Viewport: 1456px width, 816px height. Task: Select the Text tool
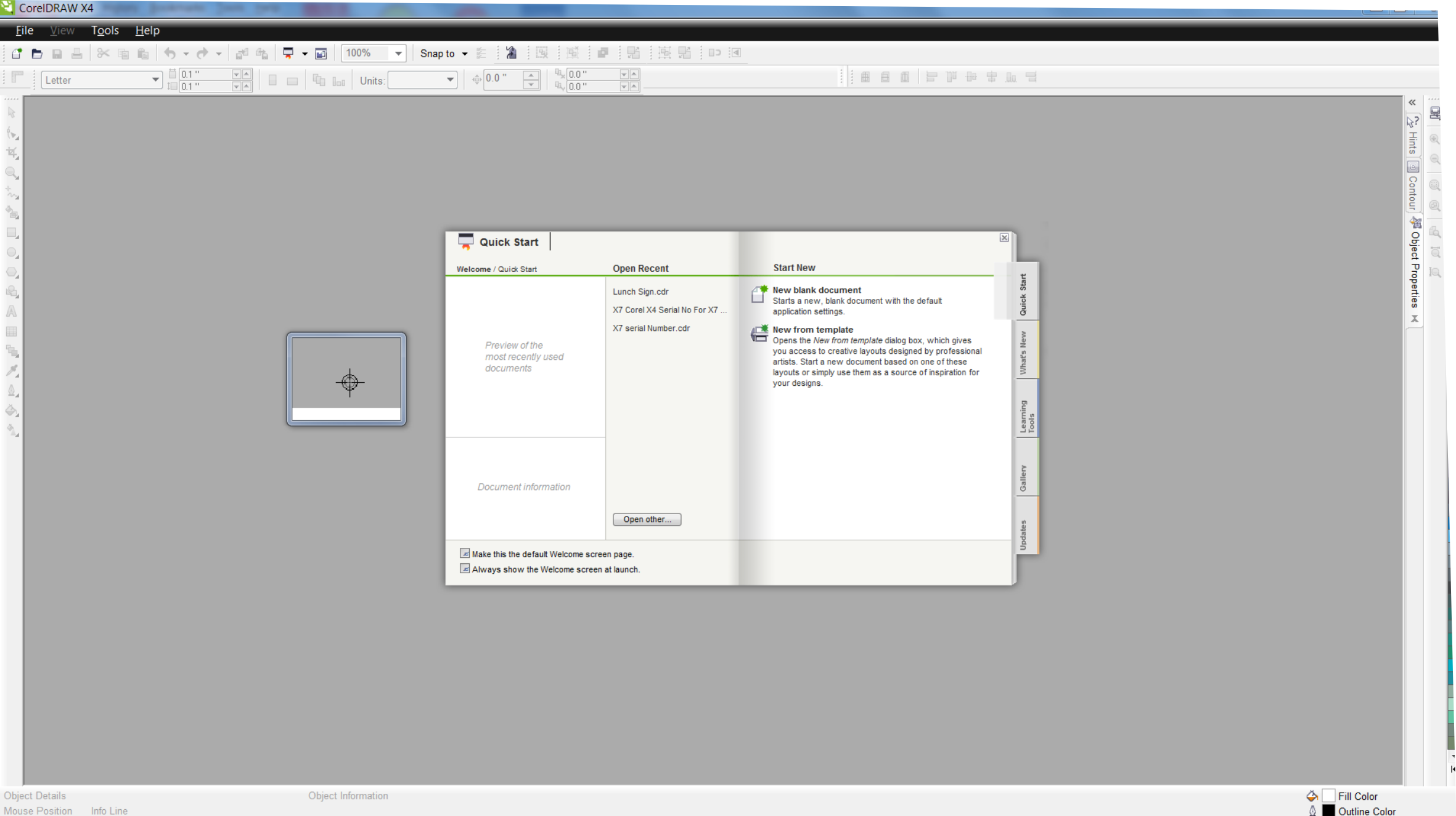(x=12, y=312)
